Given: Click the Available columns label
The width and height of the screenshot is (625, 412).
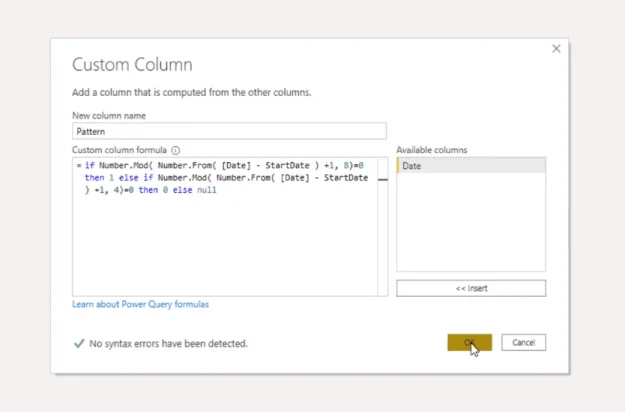Looking at the screenshot, I should point(431,150).
